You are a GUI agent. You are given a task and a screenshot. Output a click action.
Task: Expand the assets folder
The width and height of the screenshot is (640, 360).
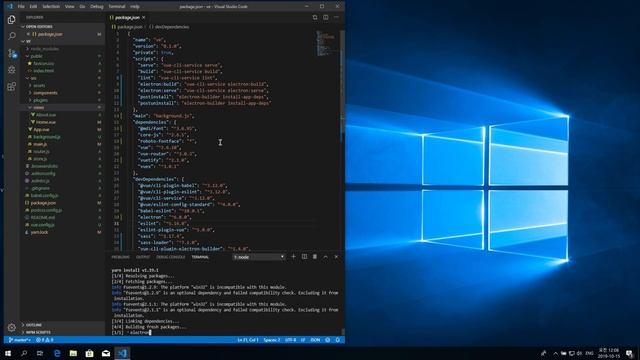point(39,85)
